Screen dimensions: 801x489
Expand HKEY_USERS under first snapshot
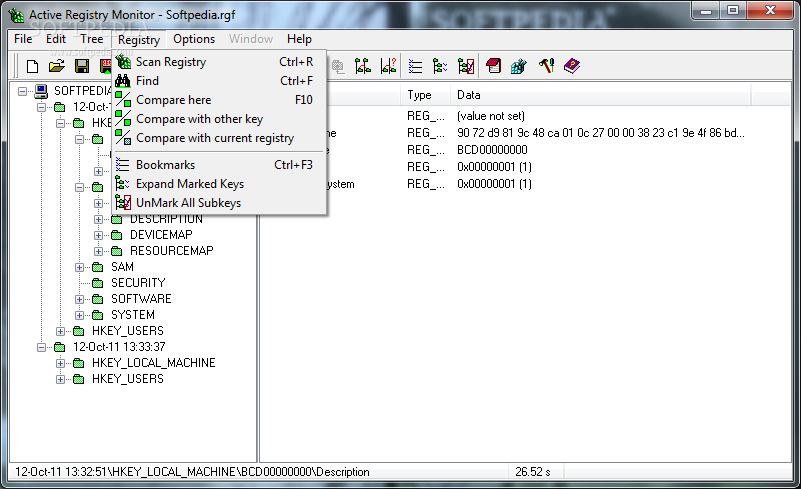pos(60,331)
